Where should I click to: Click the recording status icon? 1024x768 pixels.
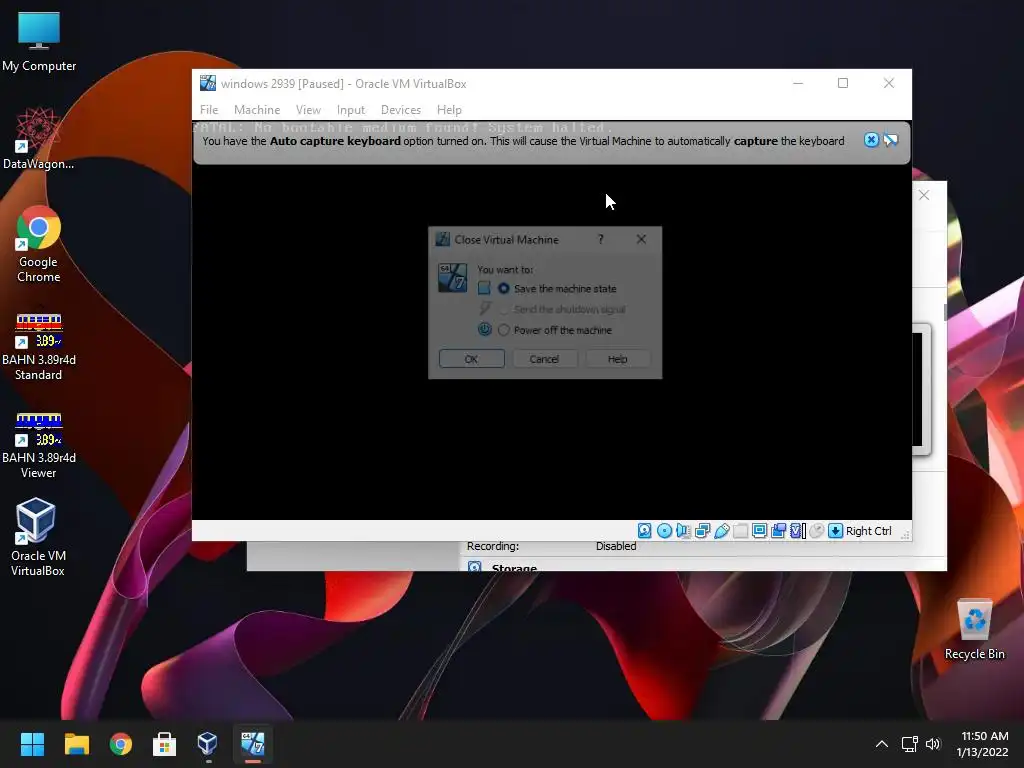pos(778,531)
